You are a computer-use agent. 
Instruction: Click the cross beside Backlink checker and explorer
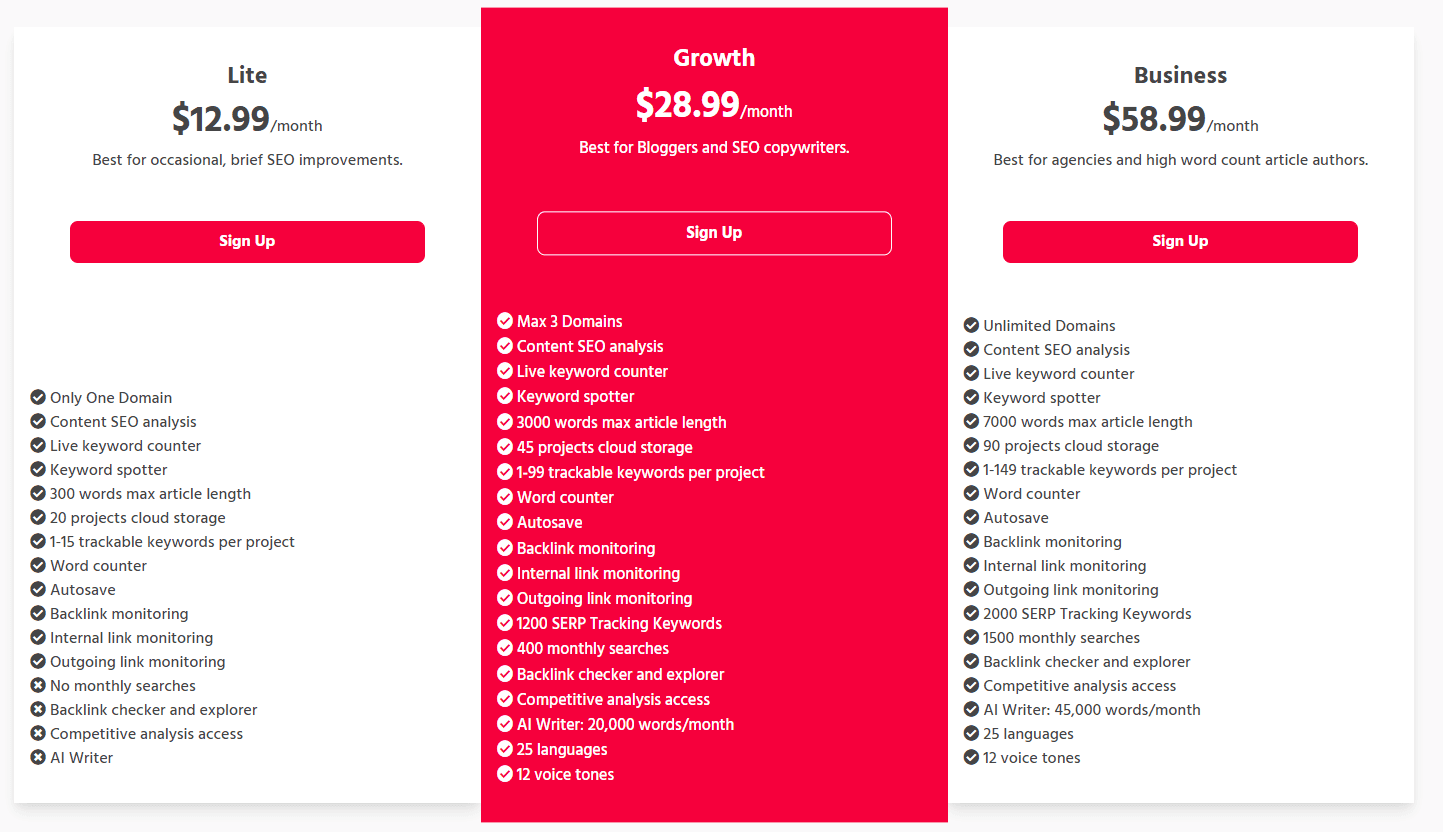coord(36,709)
